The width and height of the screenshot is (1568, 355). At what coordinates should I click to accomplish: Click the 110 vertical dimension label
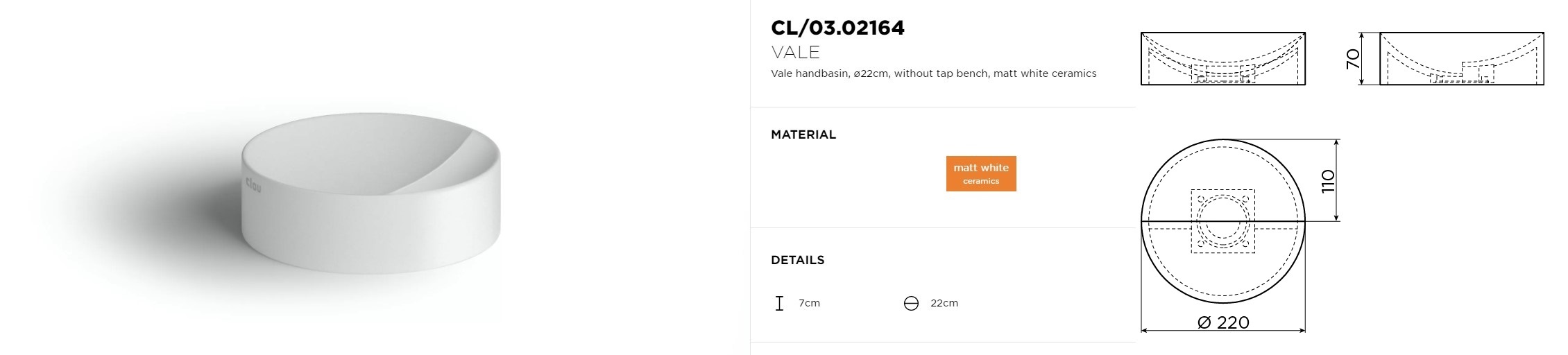pos(1328,181)
